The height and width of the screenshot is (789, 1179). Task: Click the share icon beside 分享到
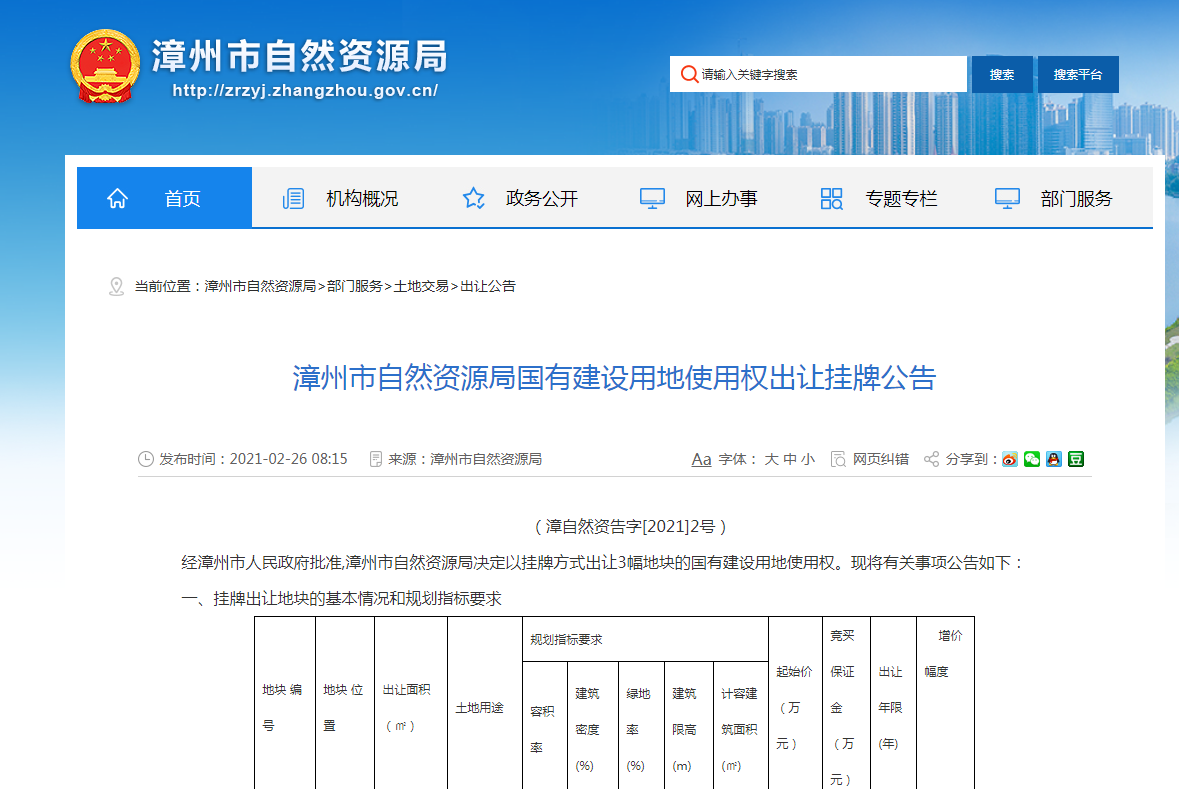tap(931, 459)
